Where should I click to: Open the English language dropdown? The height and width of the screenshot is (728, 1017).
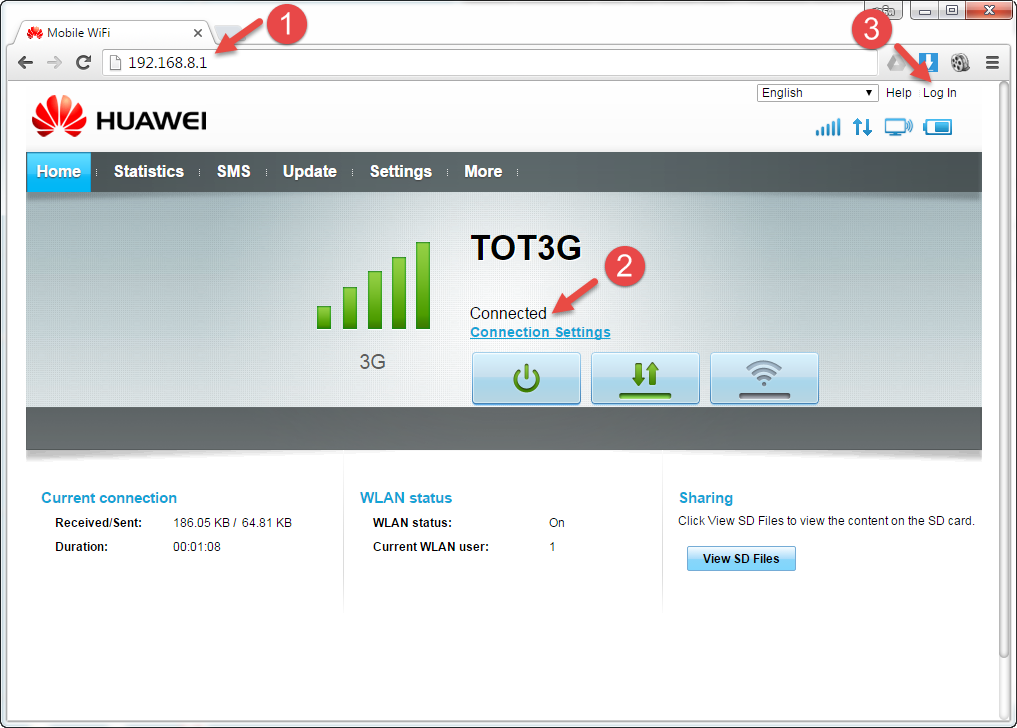pyautogui.click(x=817, y=93)
